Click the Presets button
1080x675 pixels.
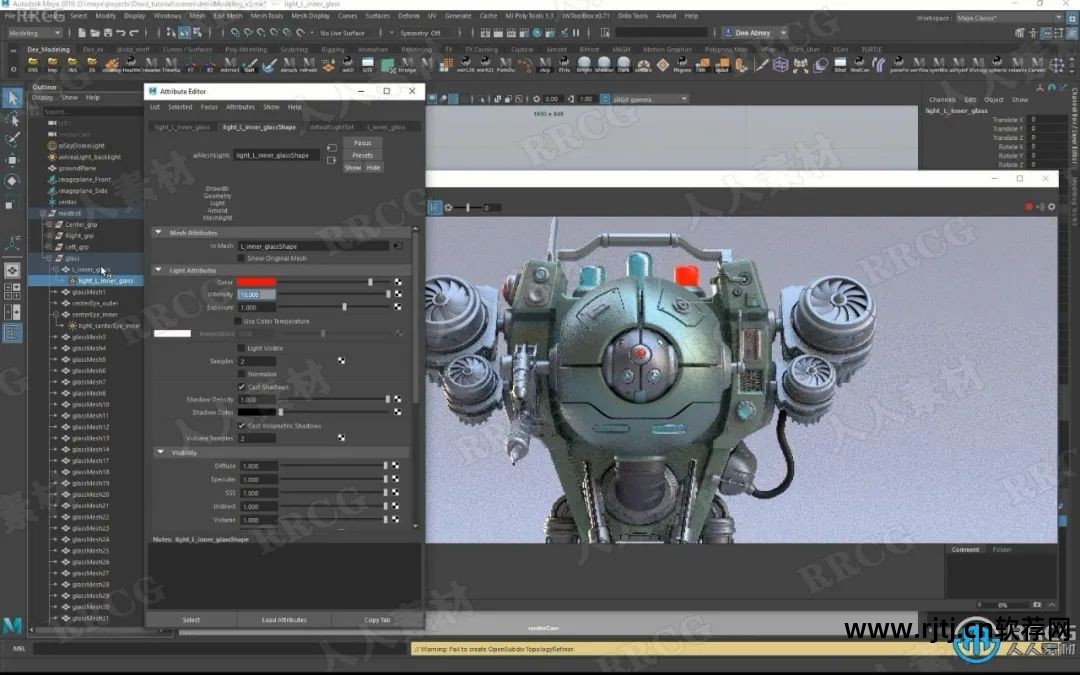[362, 155]
